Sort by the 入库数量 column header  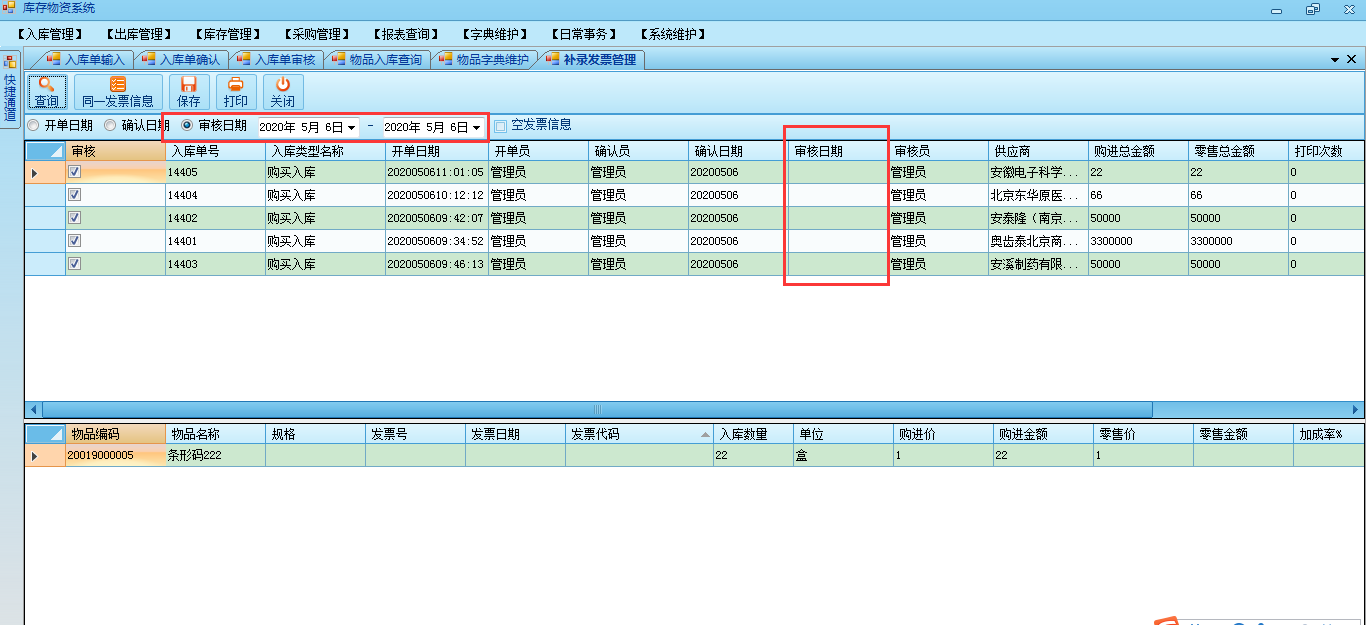(754, 434)
